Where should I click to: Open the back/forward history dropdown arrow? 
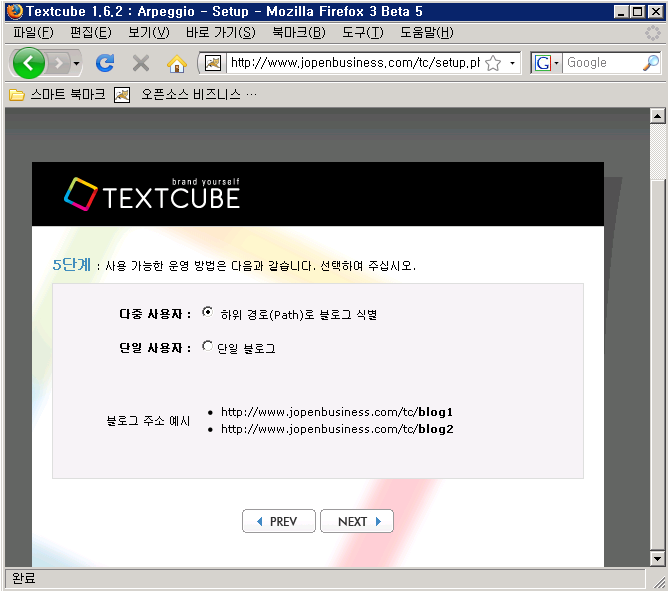(x=76, y=64)
